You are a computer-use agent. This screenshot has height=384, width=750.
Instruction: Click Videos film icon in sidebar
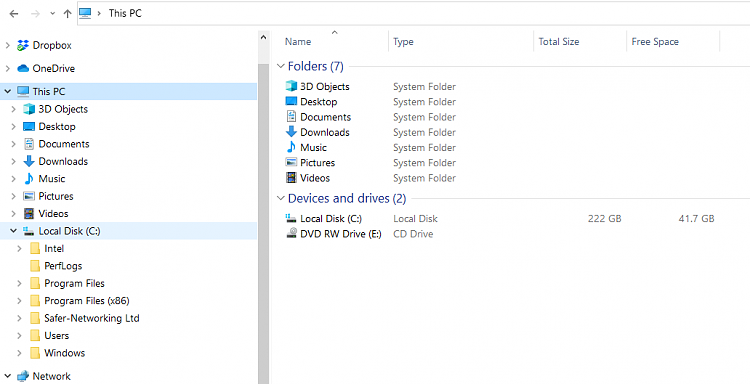[x=29, y=213]
